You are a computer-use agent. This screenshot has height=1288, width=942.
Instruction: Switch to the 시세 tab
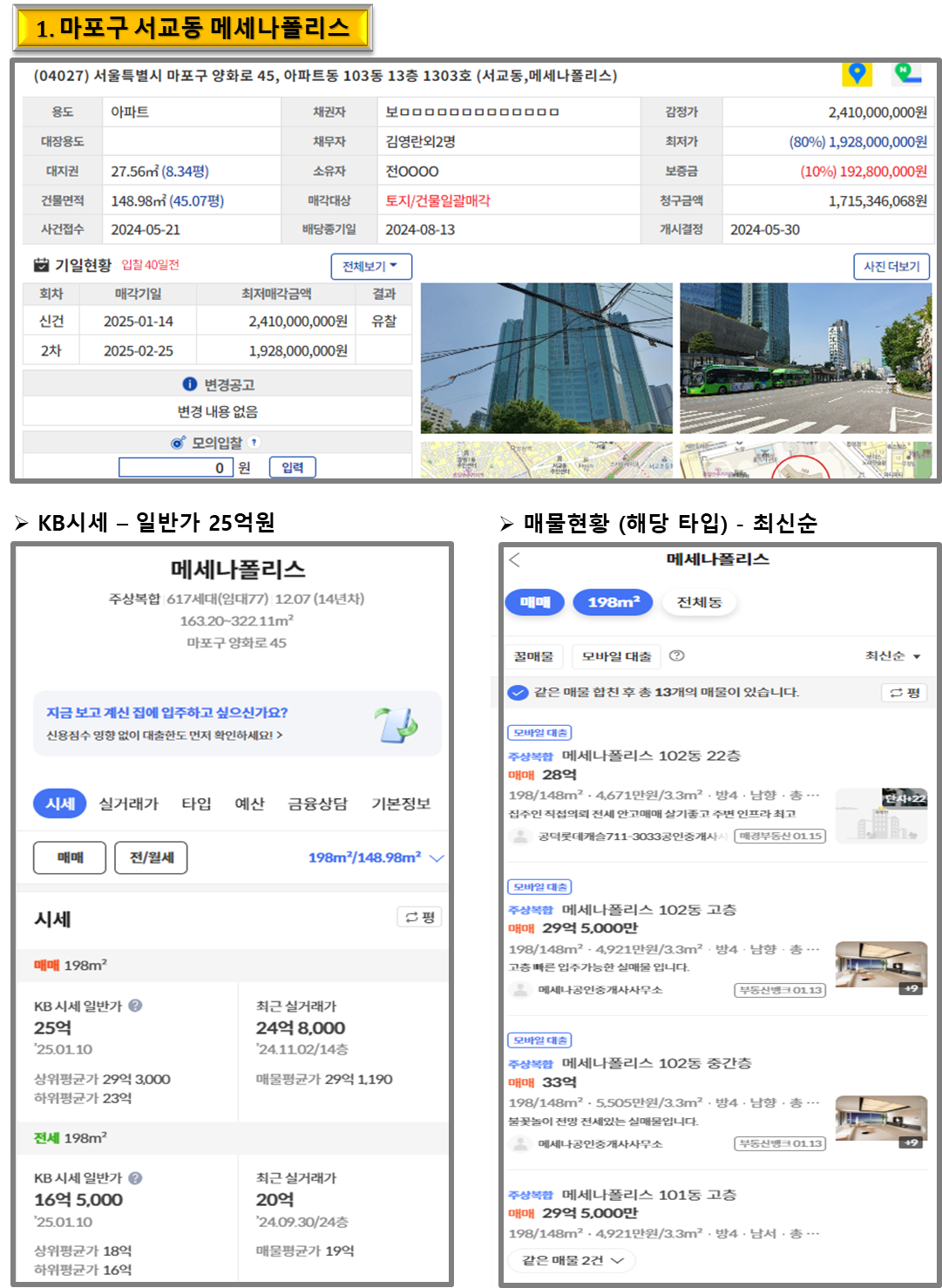coord(60,803)
